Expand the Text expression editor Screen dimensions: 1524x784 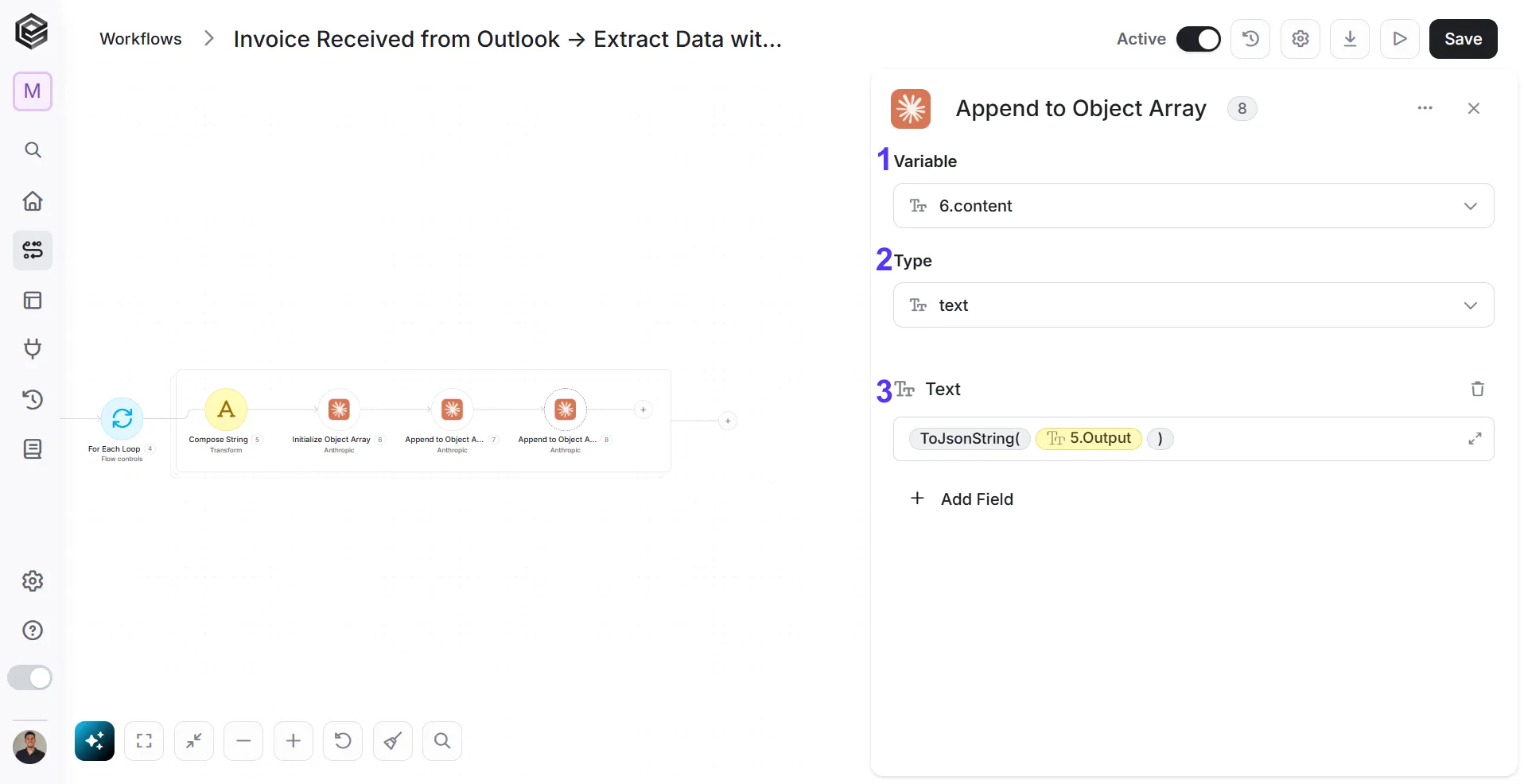point(1475,439)
